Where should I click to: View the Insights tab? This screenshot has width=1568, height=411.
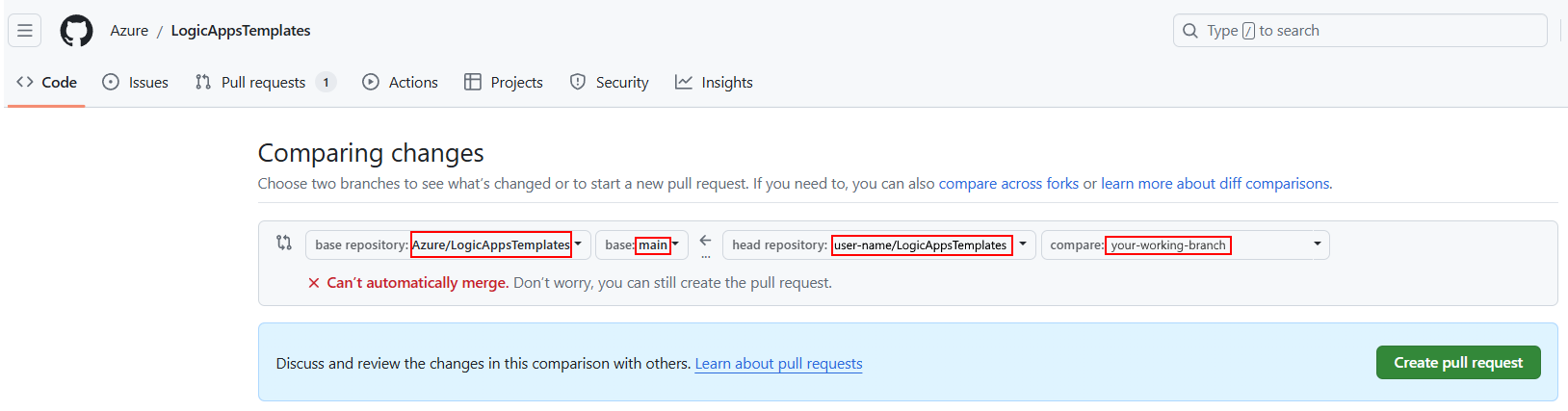point(714,83)
